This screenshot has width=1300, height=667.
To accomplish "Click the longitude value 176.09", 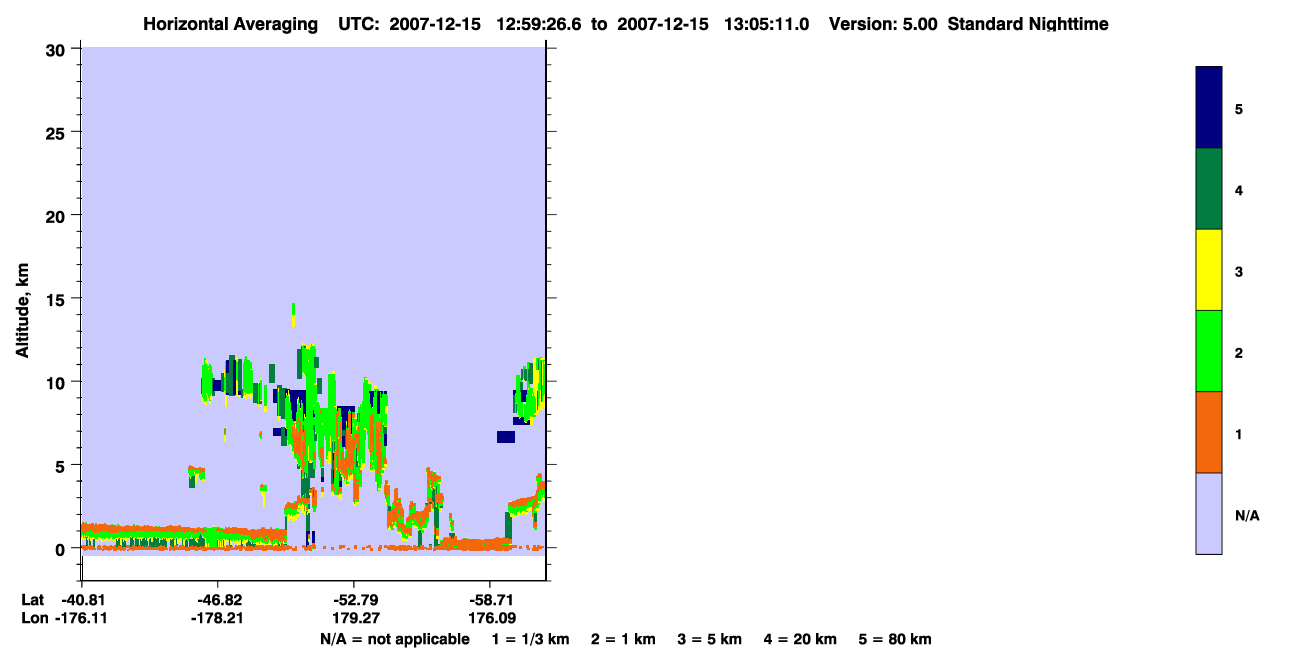I will pyautogui.click(x=490, y=619).
